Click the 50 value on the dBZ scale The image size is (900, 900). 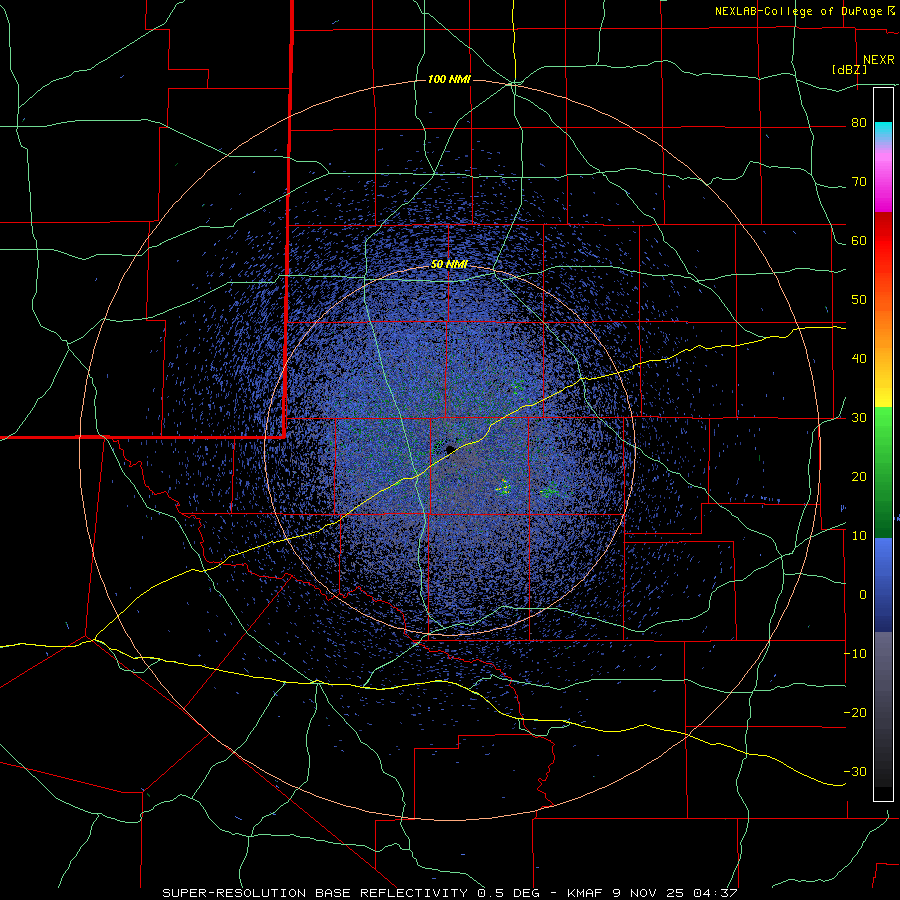[859, 300]
